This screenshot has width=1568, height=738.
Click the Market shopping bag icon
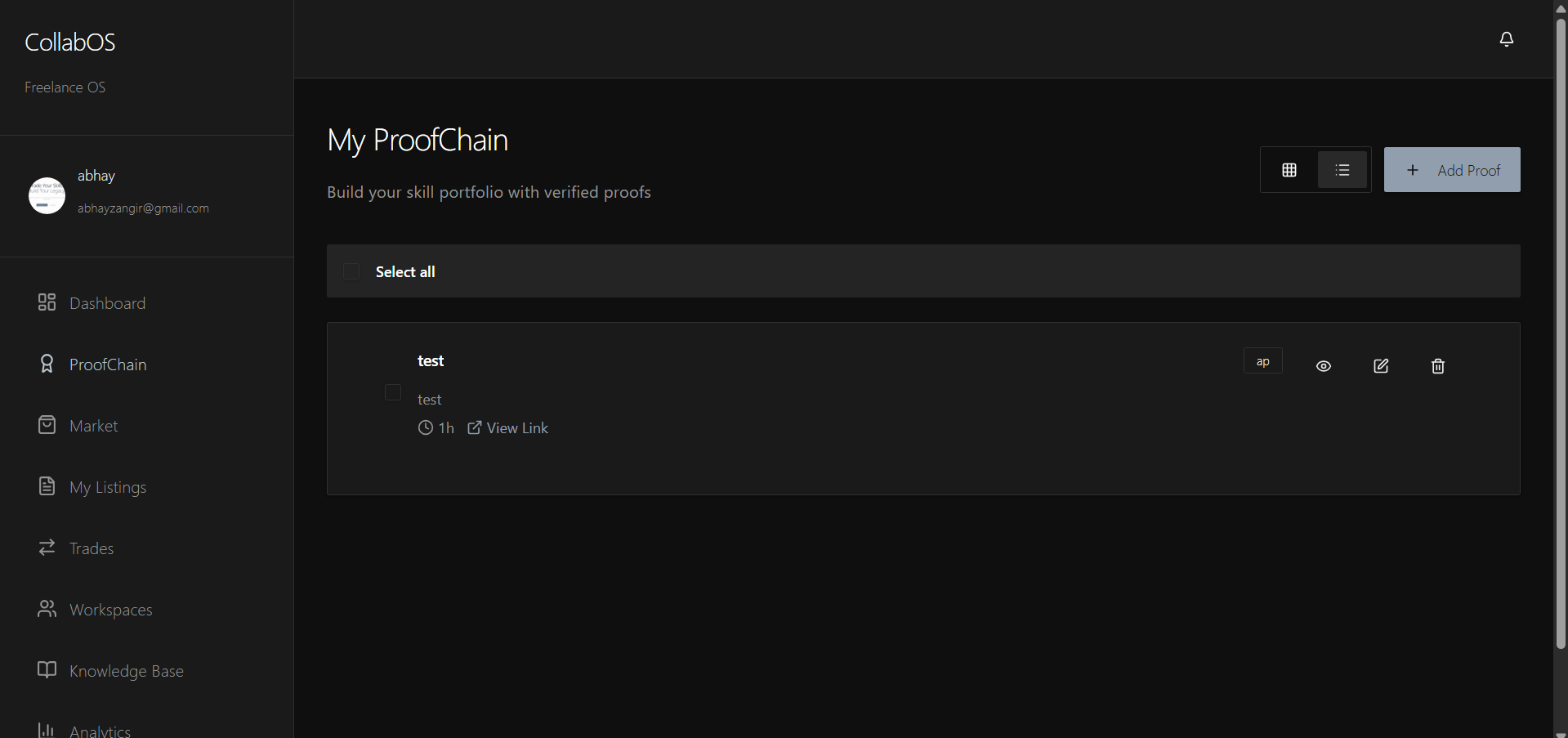coord(47,425)
